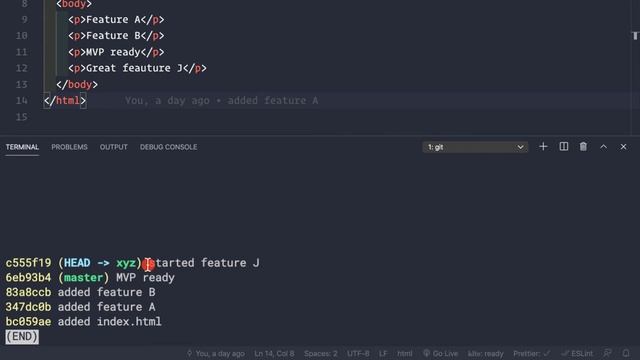Open the DEBUG CONSOLE tab

[169, 147]
